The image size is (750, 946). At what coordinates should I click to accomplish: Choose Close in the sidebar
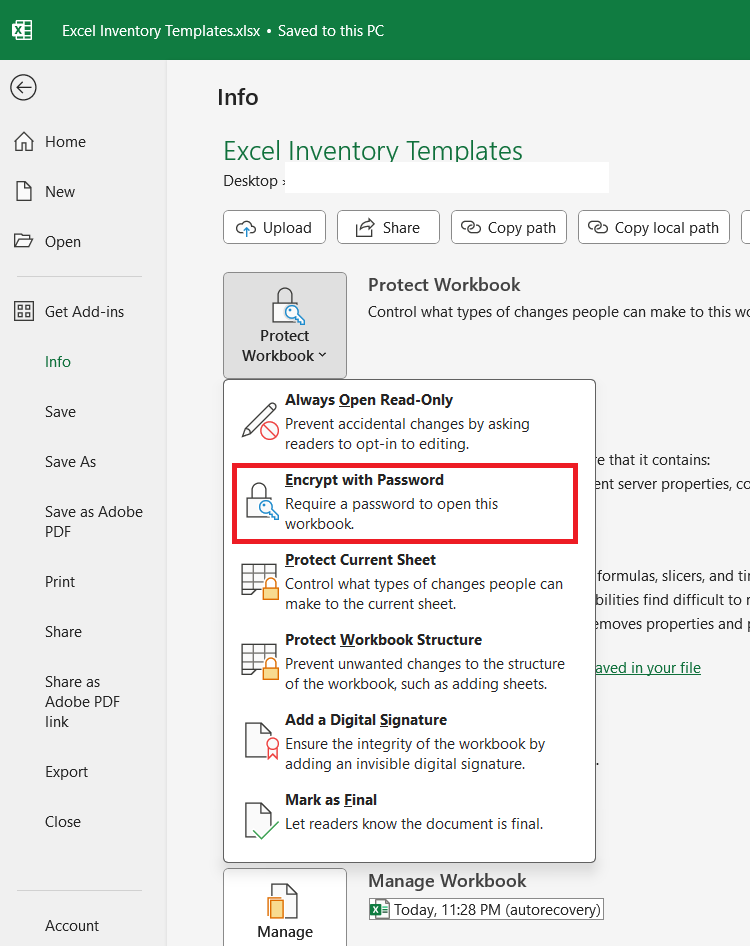pyautogui.click(x=63, y=822)
